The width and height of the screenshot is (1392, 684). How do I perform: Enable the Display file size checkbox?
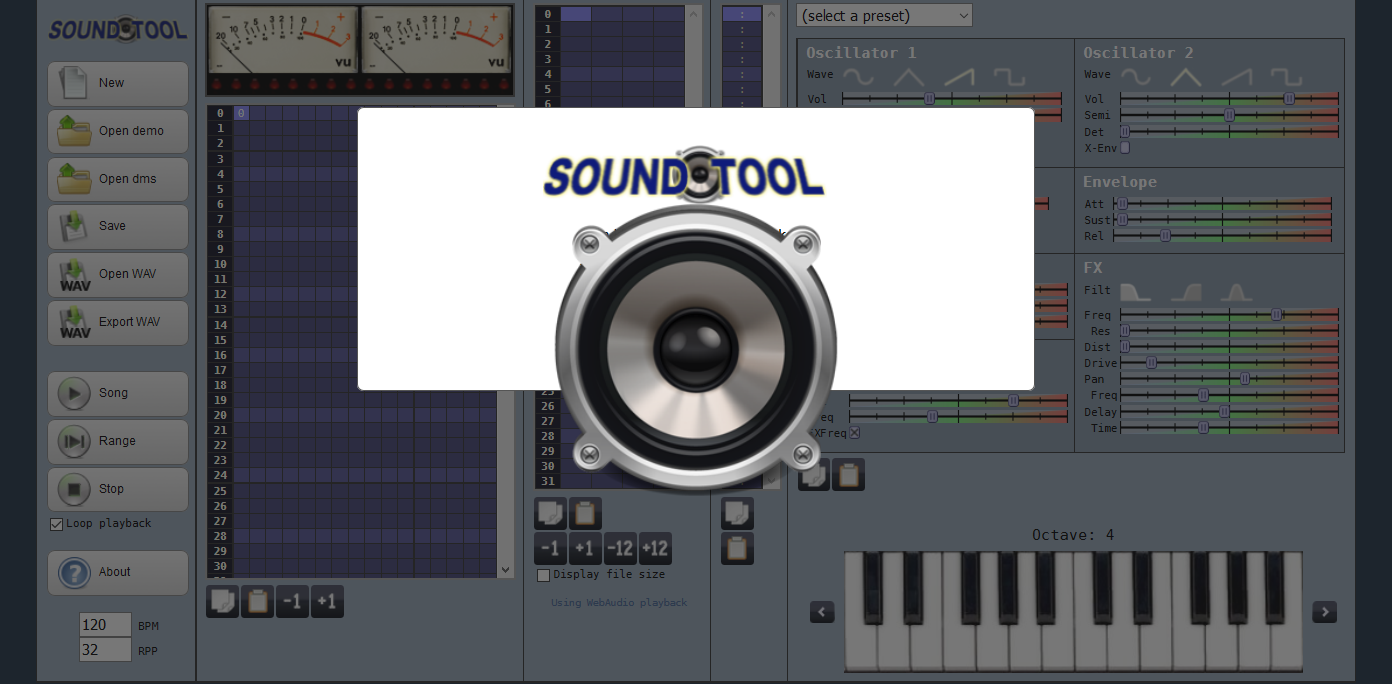click(x=543, y=575)
